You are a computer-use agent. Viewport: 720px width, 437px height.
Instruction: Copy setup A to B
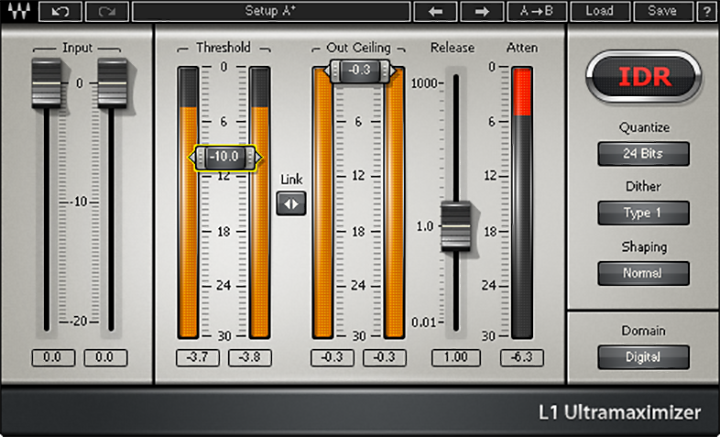[536, 11]
